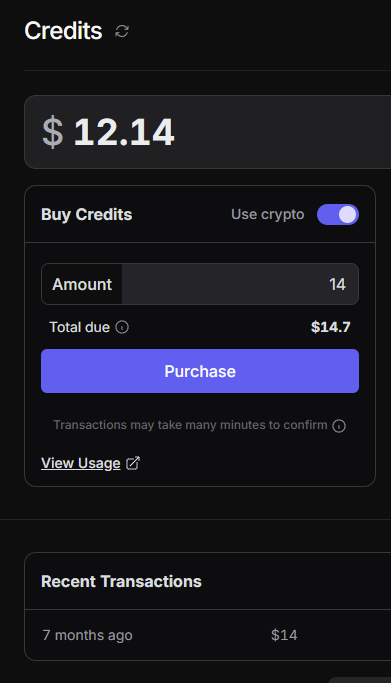
Task: Click the Purchase button
Action: coord(200,371)
